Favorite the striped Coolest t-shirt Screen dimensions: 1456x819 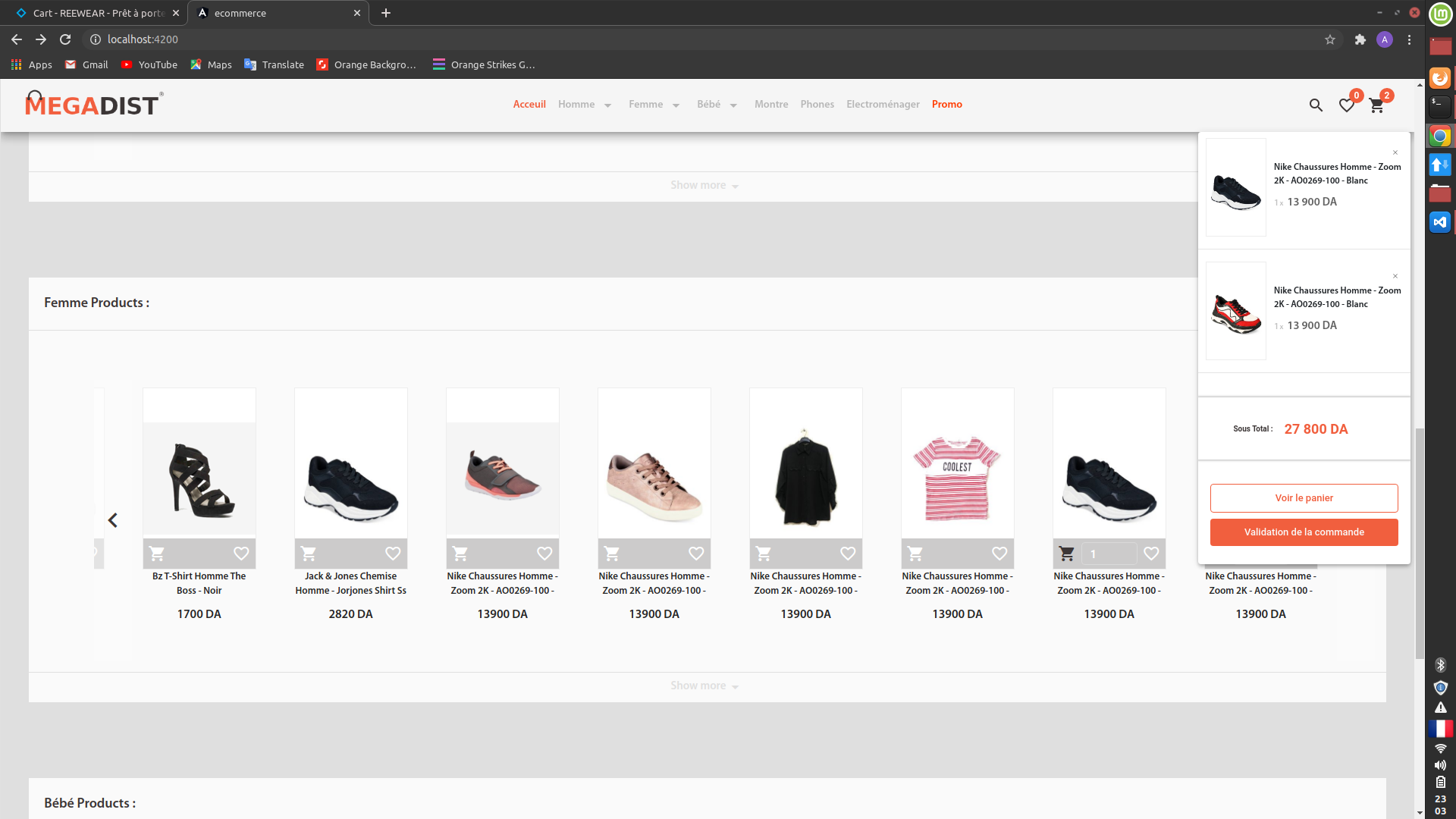pos(999,554)
